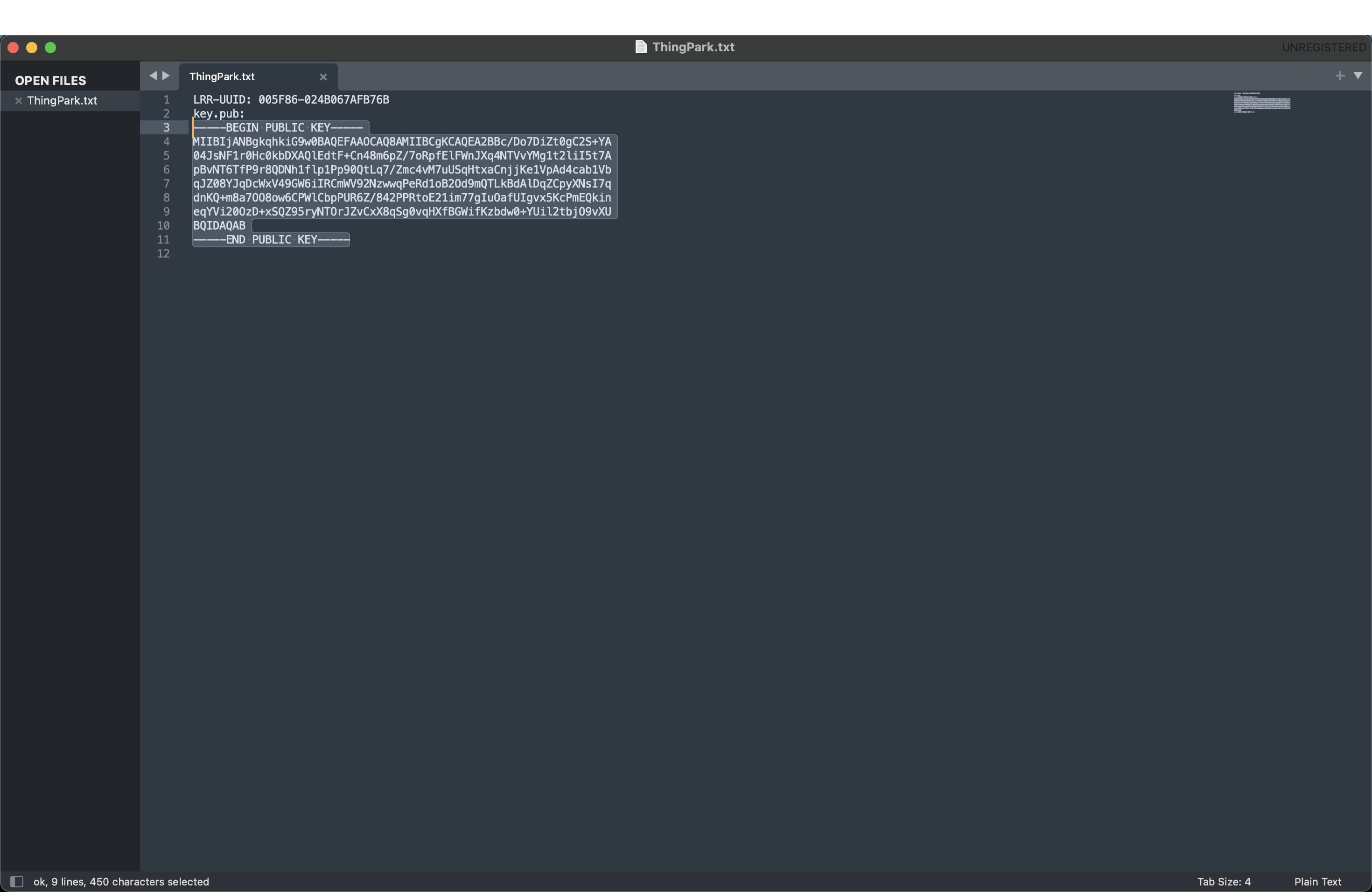Open the tab list dropdown triangle

[1358, 76]
